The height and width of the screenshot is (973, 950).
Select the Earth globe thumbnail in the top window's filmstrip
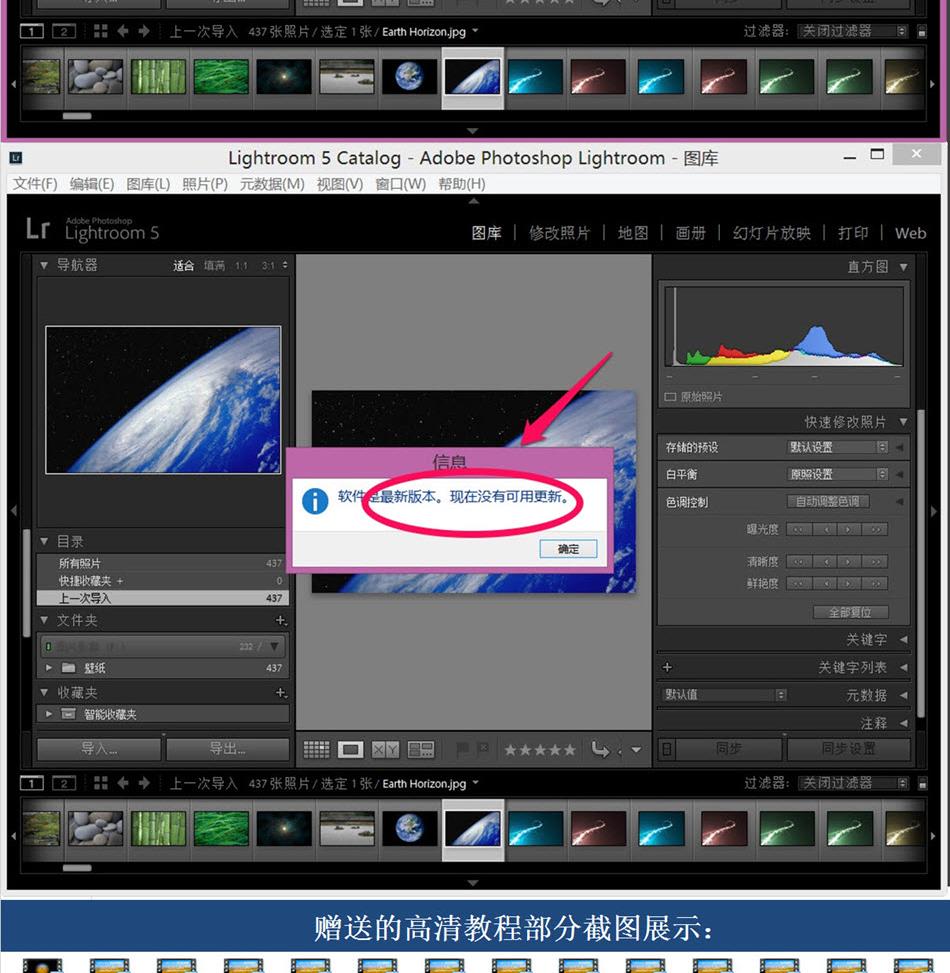point(410,77)
